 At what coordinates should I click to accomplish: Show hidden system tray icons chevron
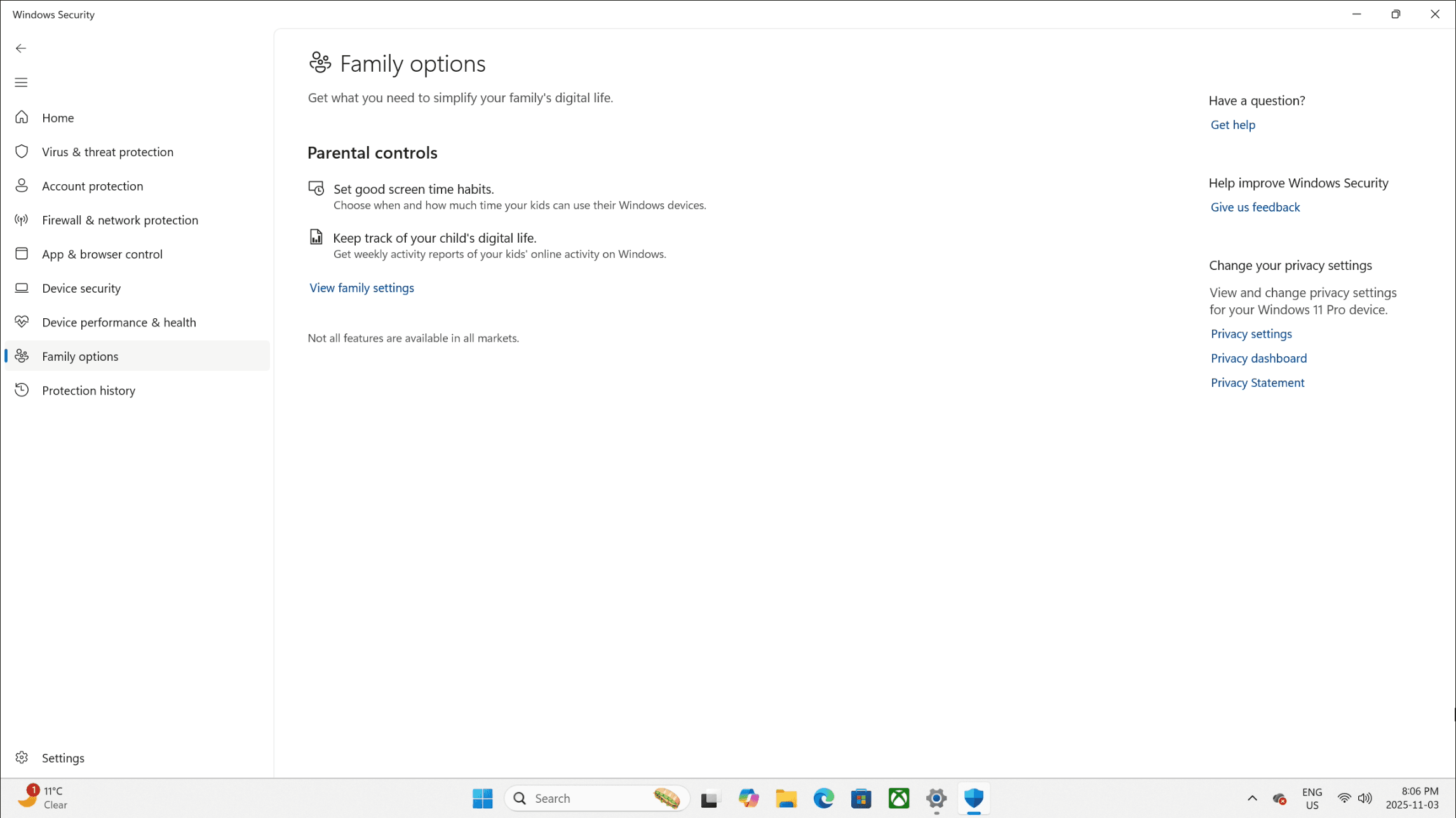(1252, 798)
